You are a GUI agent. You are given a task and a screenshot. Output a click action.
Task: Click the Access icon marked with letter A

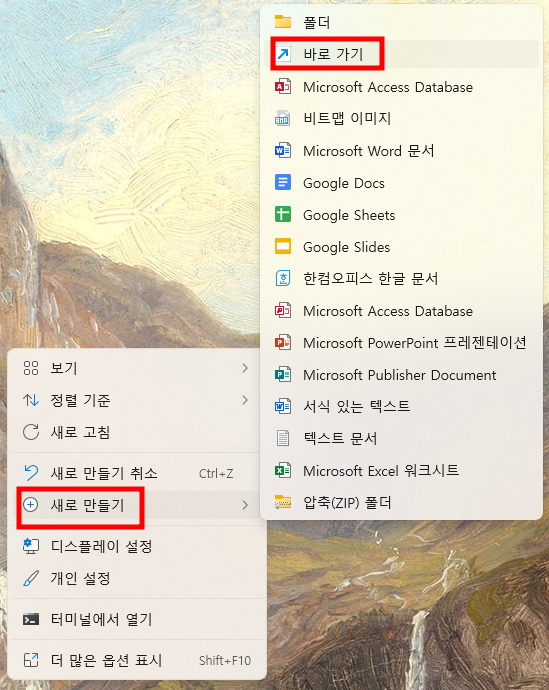(282, 87)
